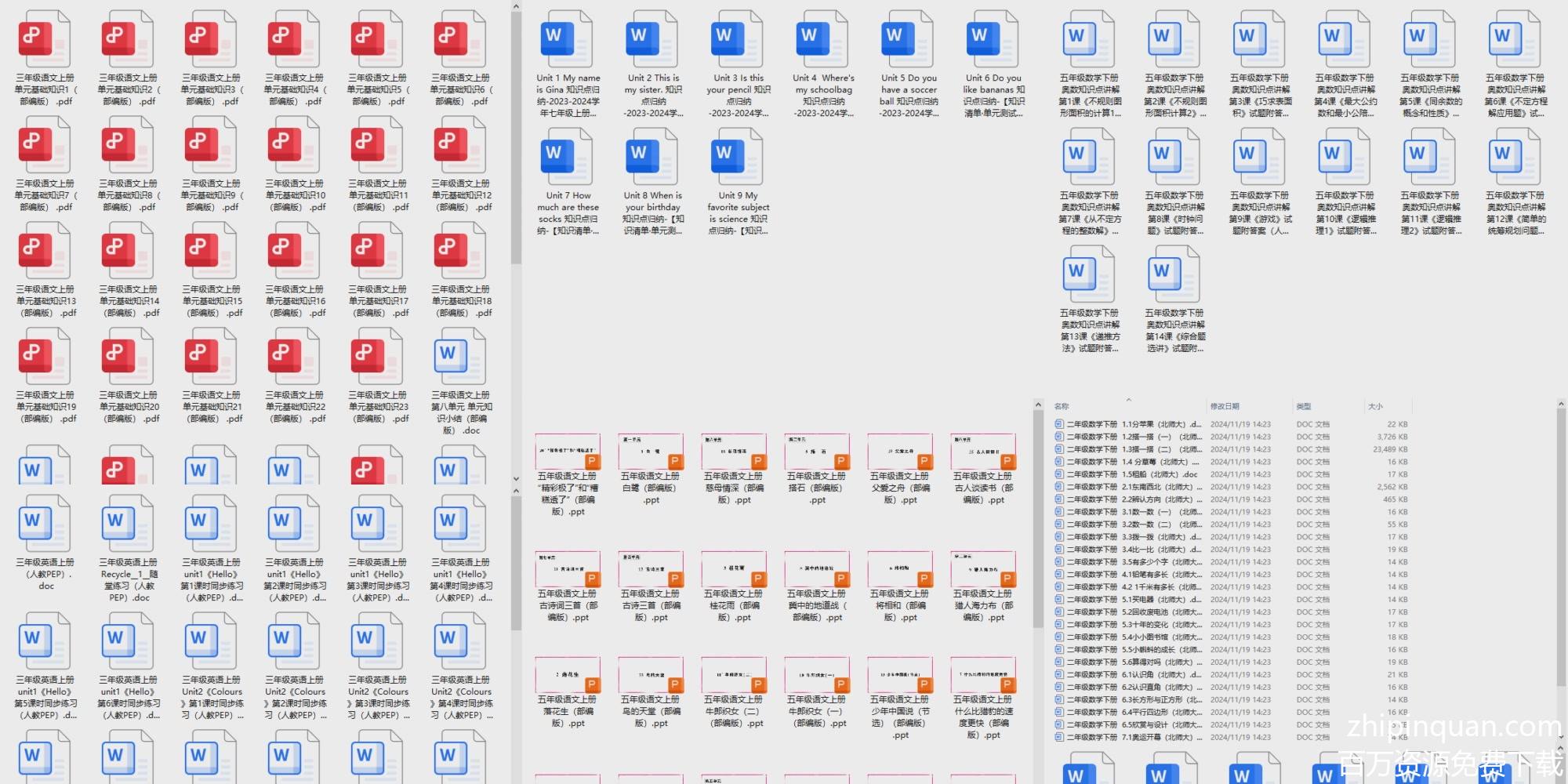The height and width of the screenshot is (784, 1568).
Task: Select the Unit 5 soccer ball Word file
Action: (x=908, y=41)
